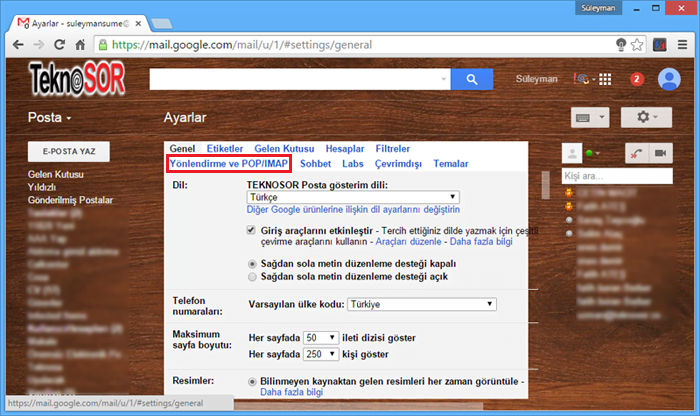Image resolution: width=700 pixels, height=416 pixels.
Task: Open the Sohbet tab
Action: click(315, 164)
